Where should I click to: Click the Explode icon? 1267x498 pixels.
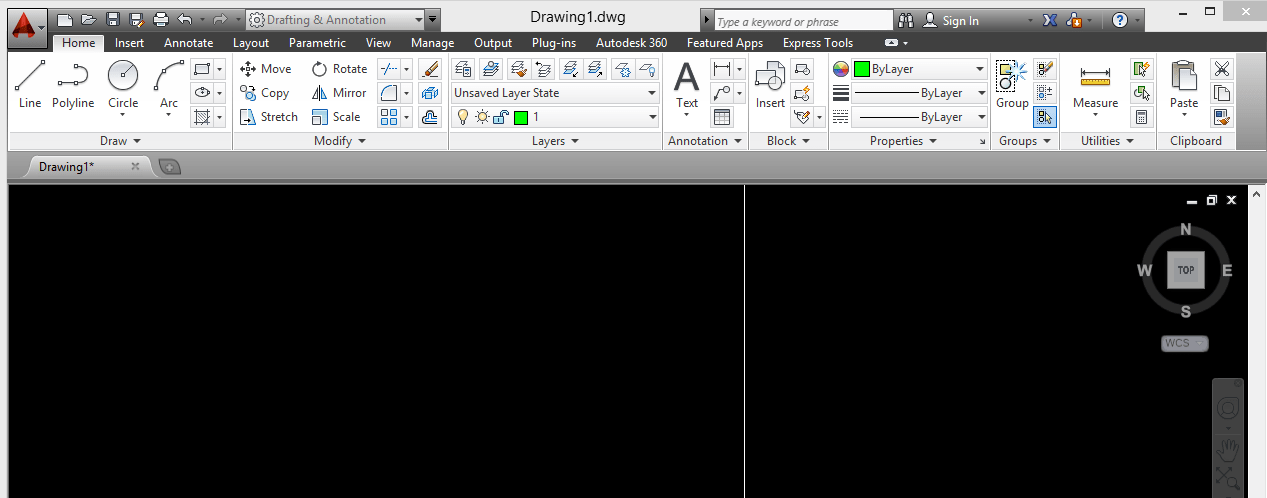(x=430, y=93)
